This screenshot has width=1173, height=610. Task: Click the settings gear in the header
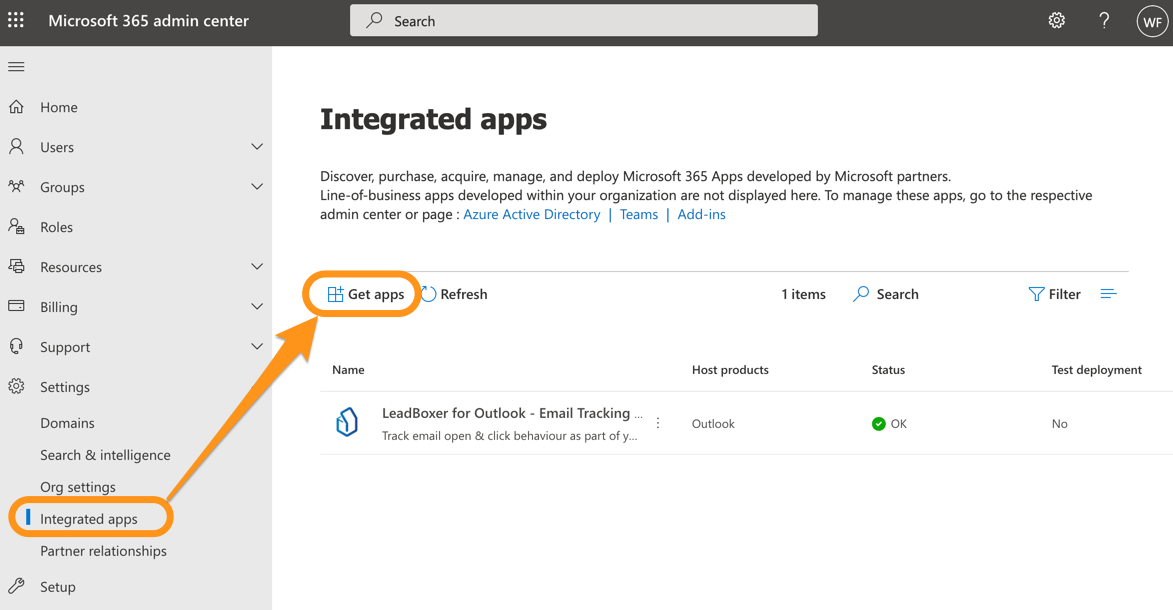tap(1056, 20)
